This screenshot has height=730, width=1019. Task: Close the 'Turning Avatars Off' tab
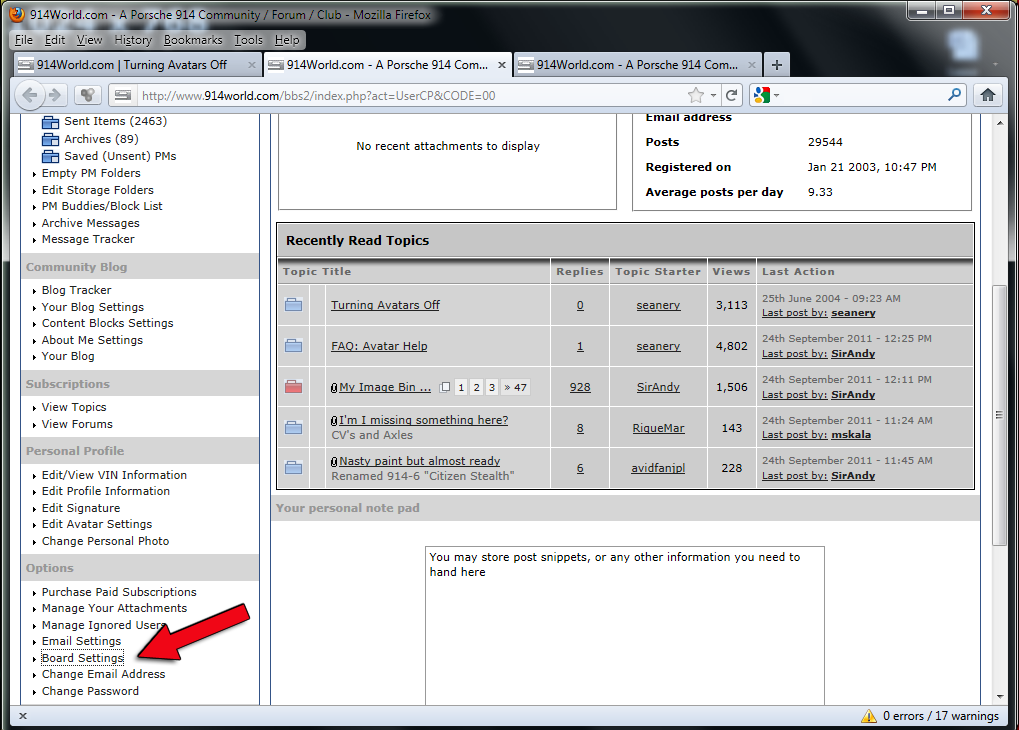[x=252, y=65]
